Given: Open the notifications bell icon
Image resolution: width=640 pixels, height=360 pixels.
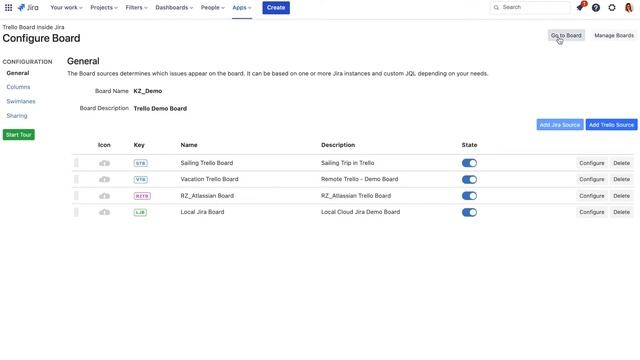Looking at the screenshot, I should coord(580,7).
